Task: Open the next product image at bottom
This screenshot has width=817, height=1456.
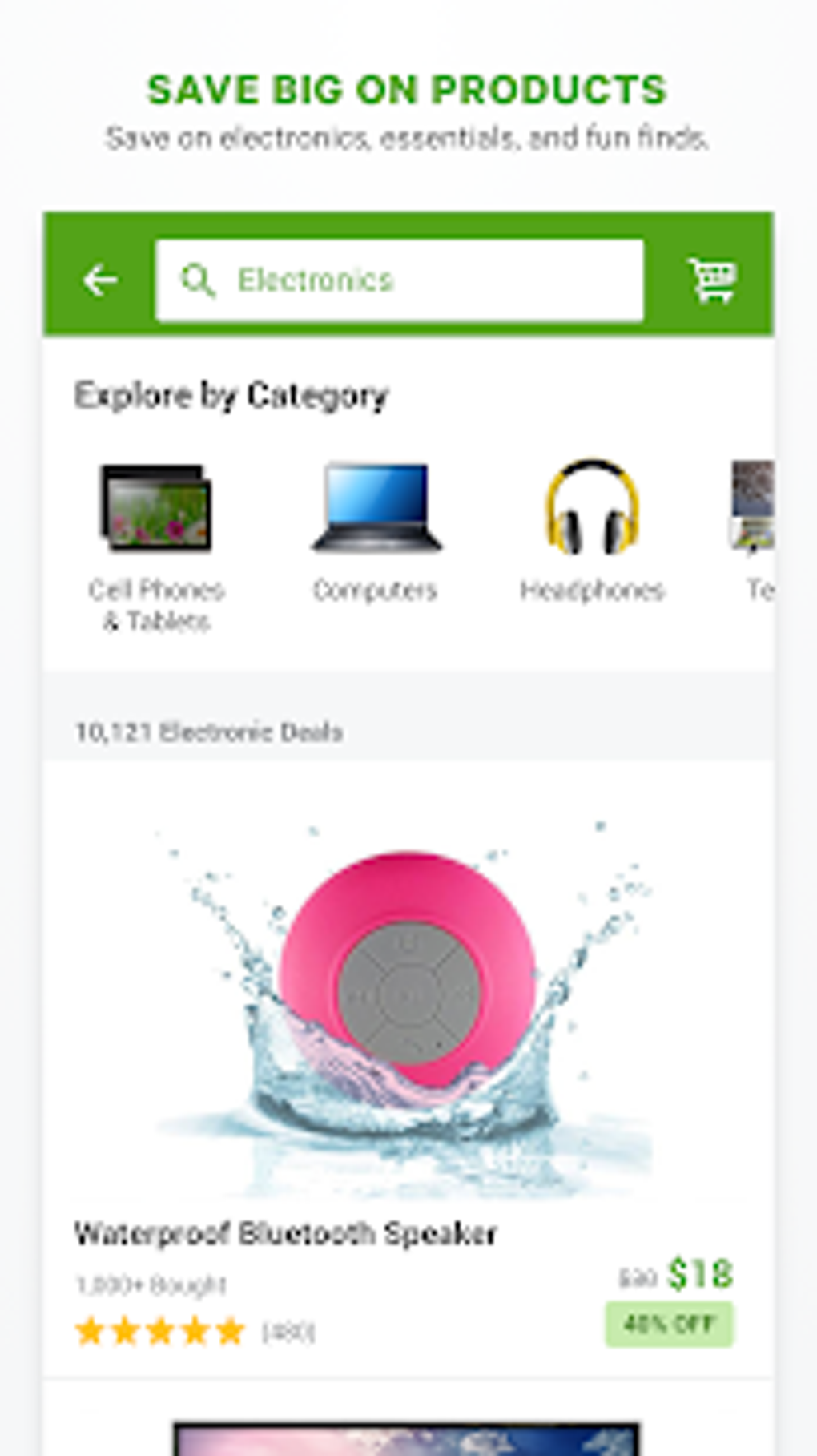Action: click(x=407, y=1438)
